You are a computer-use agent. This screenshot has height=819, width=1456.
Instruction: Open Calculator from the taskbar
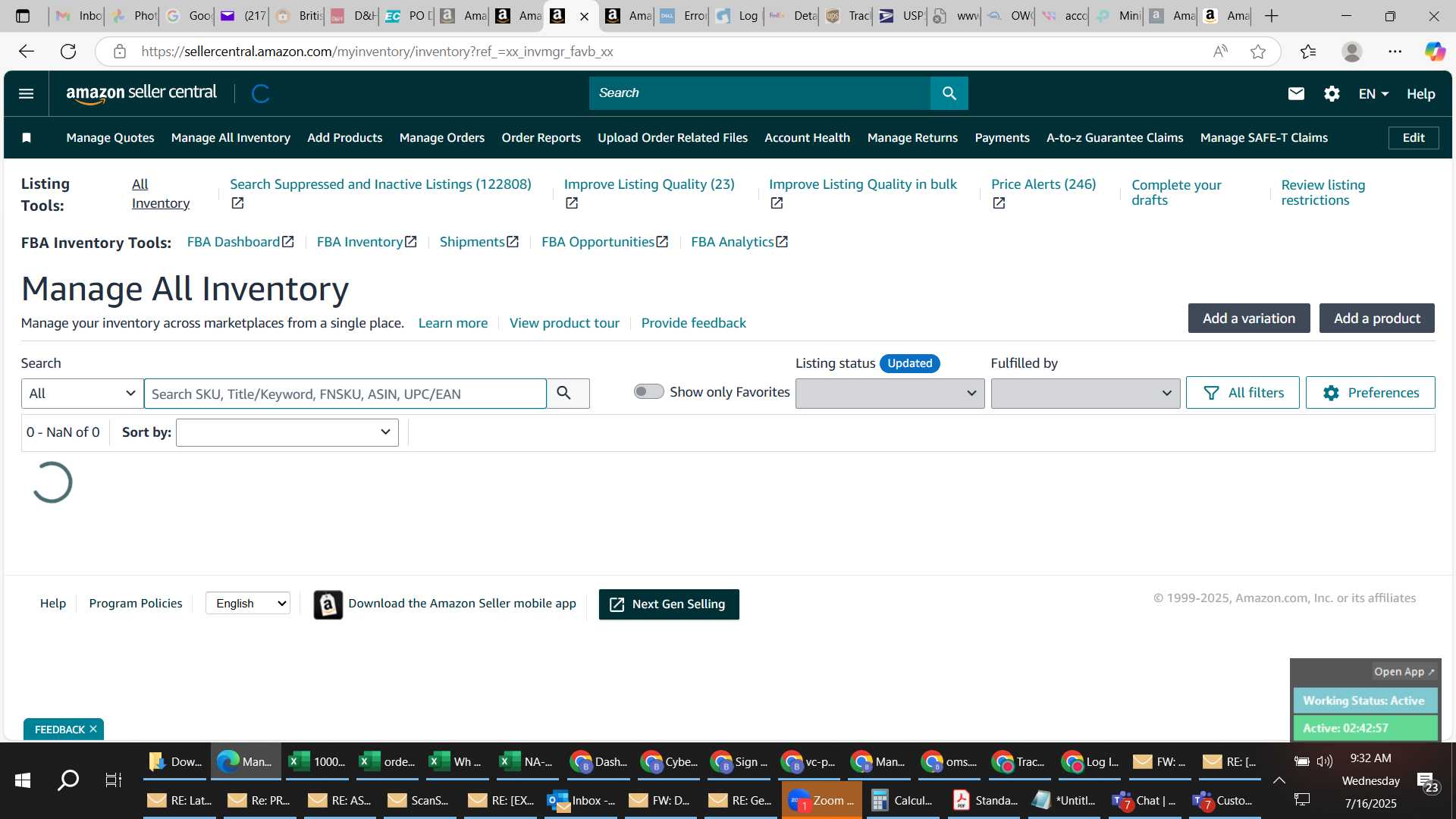click(x=902, y=800)
